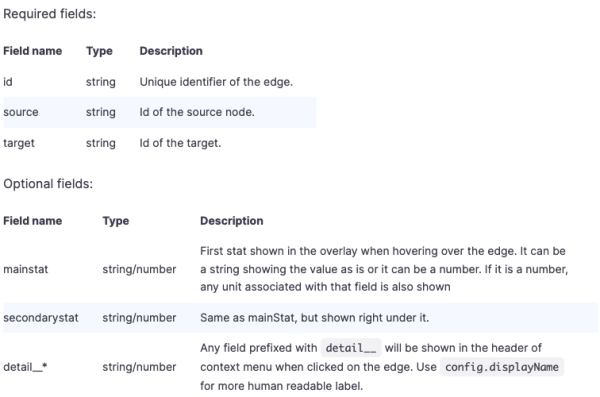Image resolution: width=600 pixels, height=397 pixels.
Task: Click 'Id of the target.' description
Action: click(x=180, y=143)
